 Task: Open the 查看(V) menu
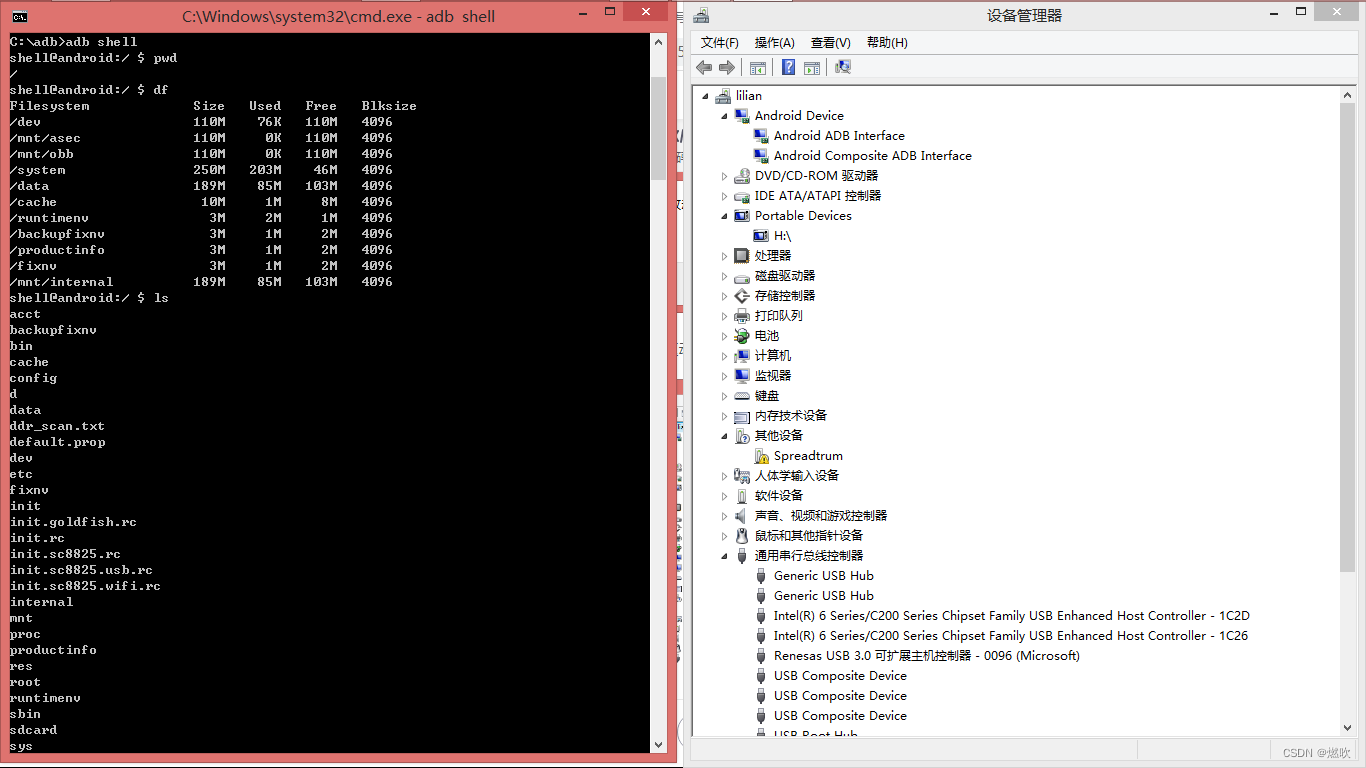830,42
